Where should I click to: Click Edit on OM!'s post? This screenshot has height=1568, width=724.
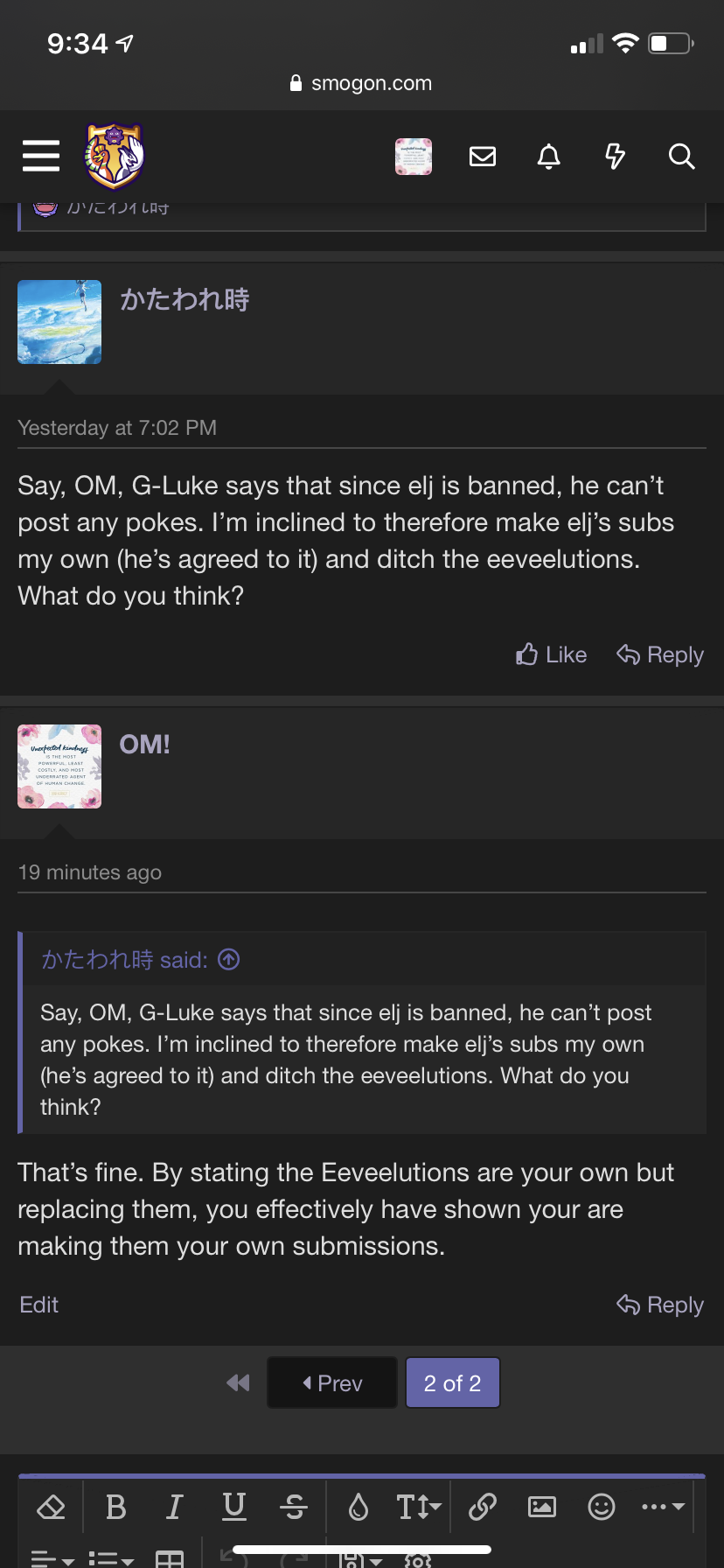pyautogui.click(x=39, y=1305)
